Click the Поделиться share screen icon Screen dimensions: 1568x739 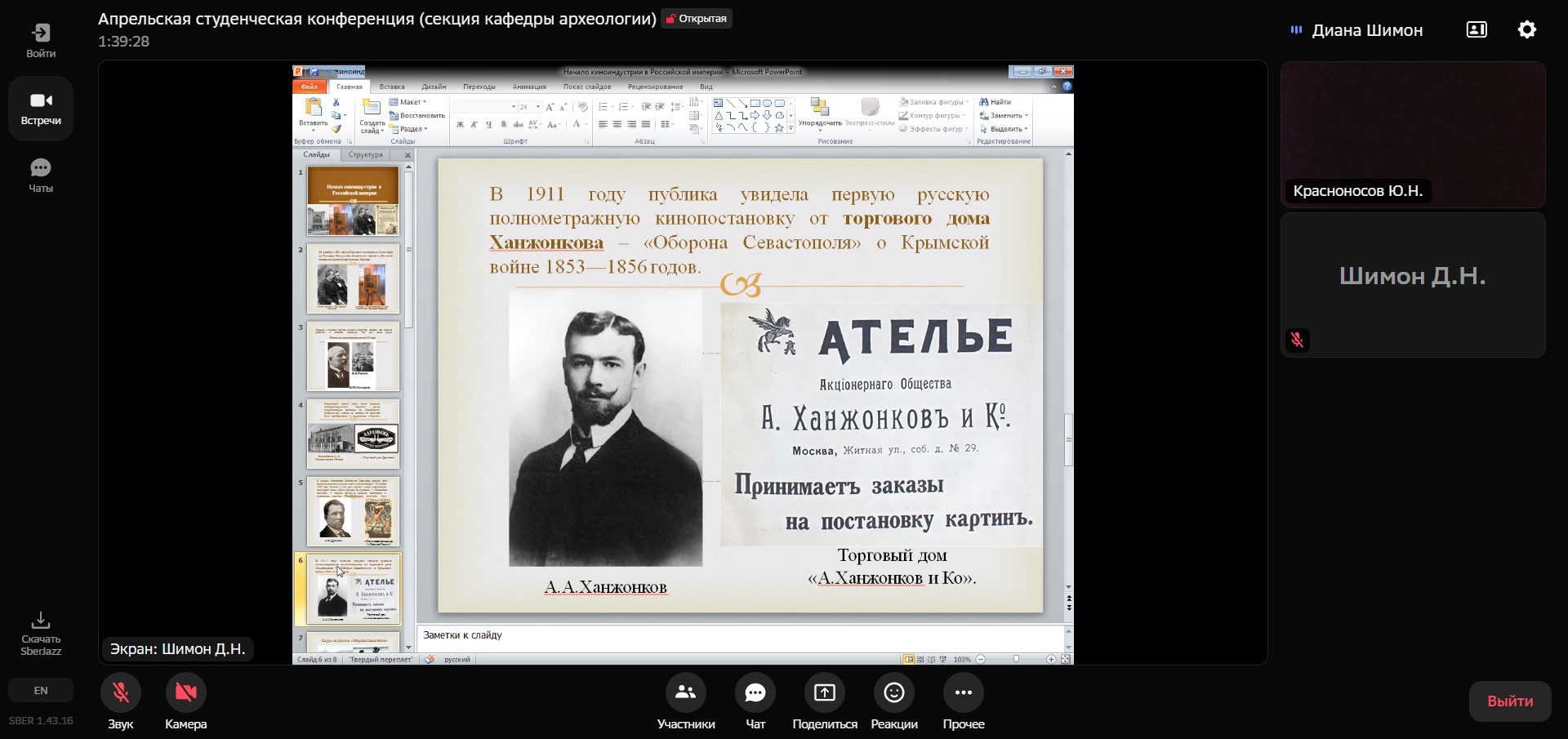tap(825, 692)
